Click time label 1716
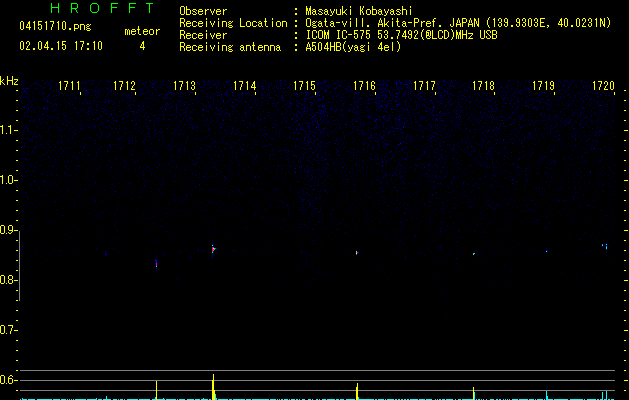This screenshot has width=629, height=400. [364, 86]
